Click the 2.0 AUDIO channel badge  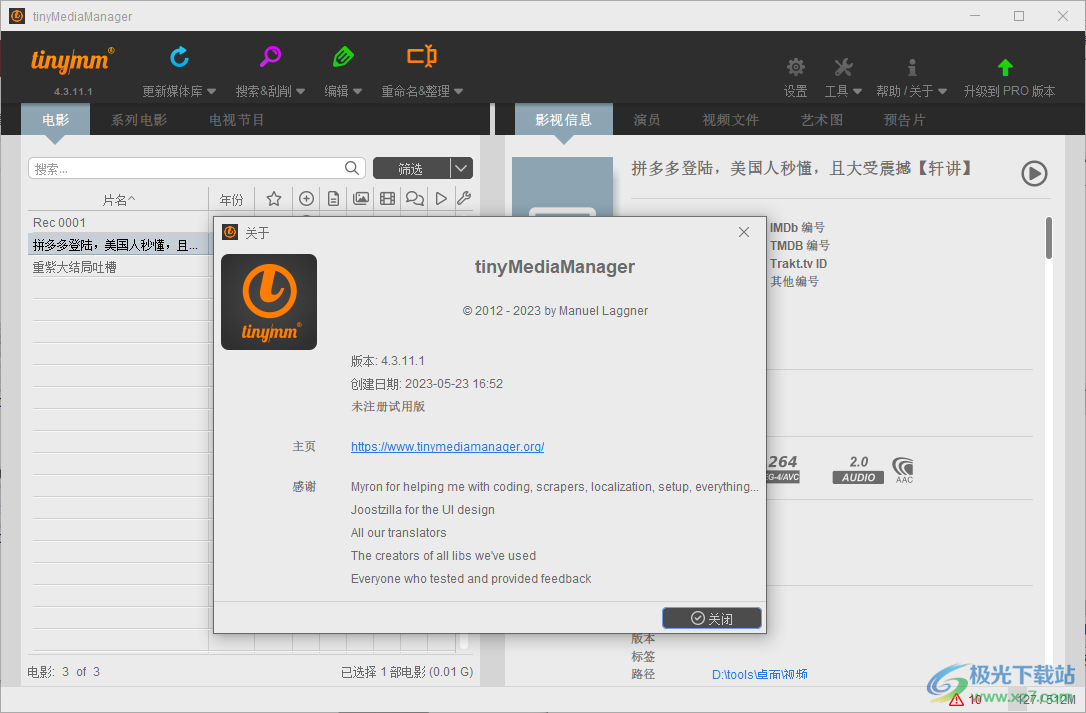[x=858, y=469]
